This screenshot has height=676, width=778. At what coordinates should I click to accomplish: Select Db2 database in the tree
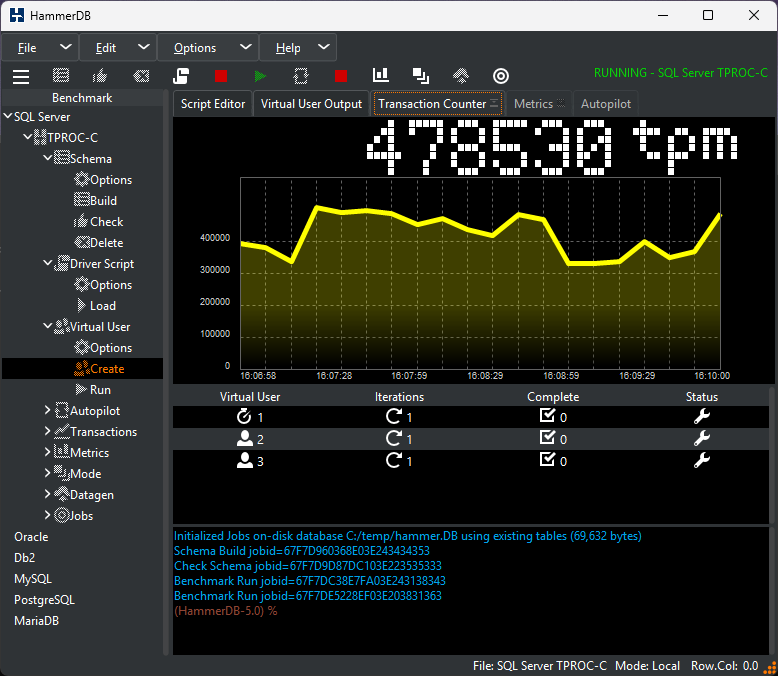(24, 557)
